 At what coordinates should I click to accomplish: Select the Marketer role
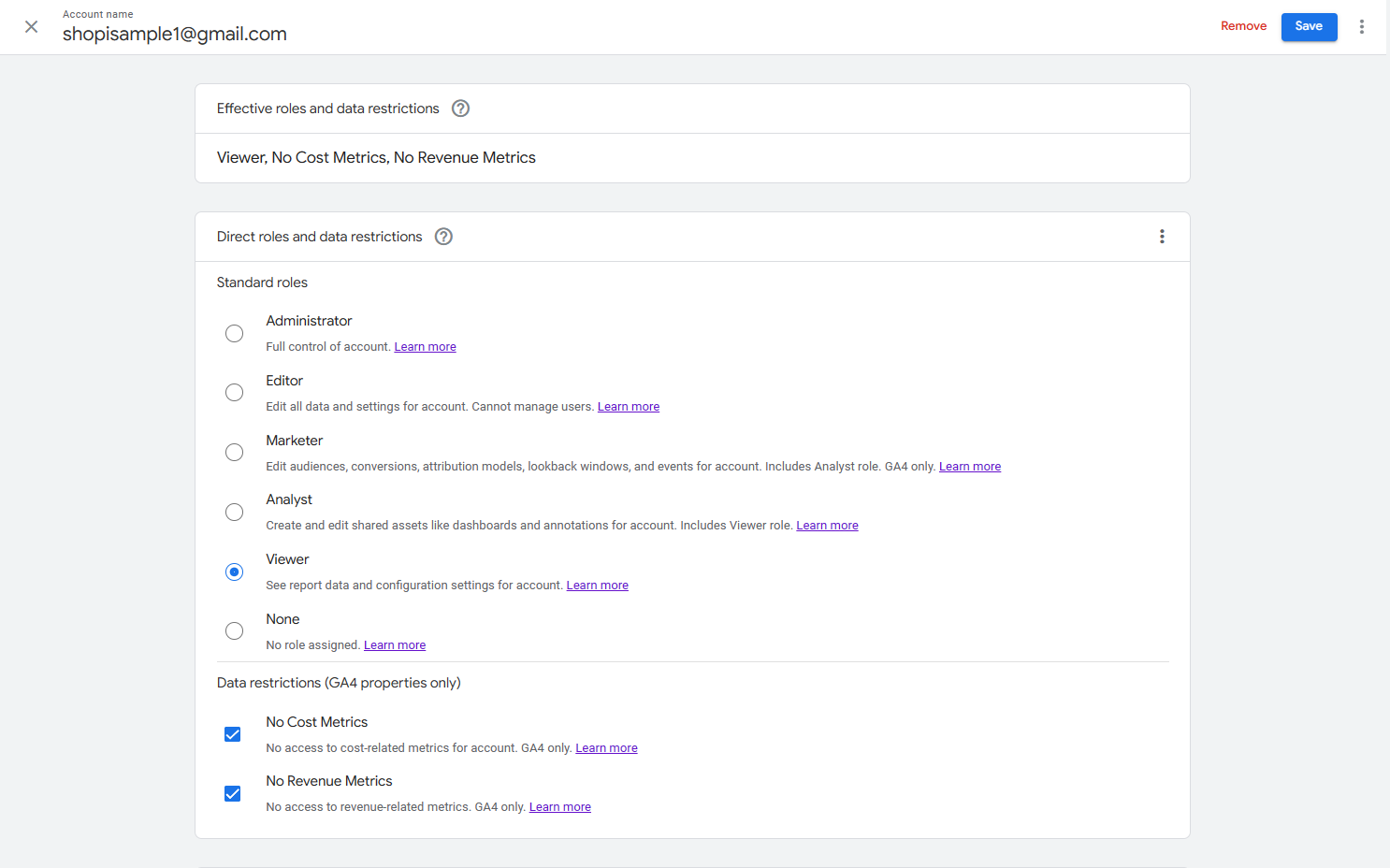(x=235, y=453)
